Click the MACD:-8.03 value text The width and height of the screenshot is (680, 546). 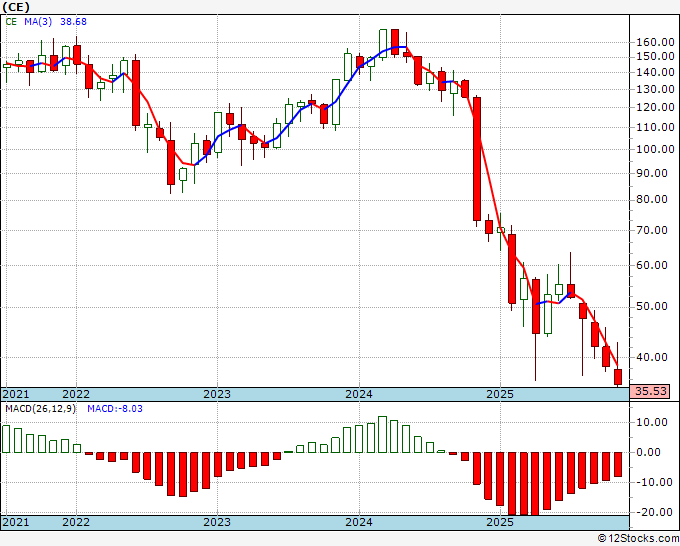115,409
